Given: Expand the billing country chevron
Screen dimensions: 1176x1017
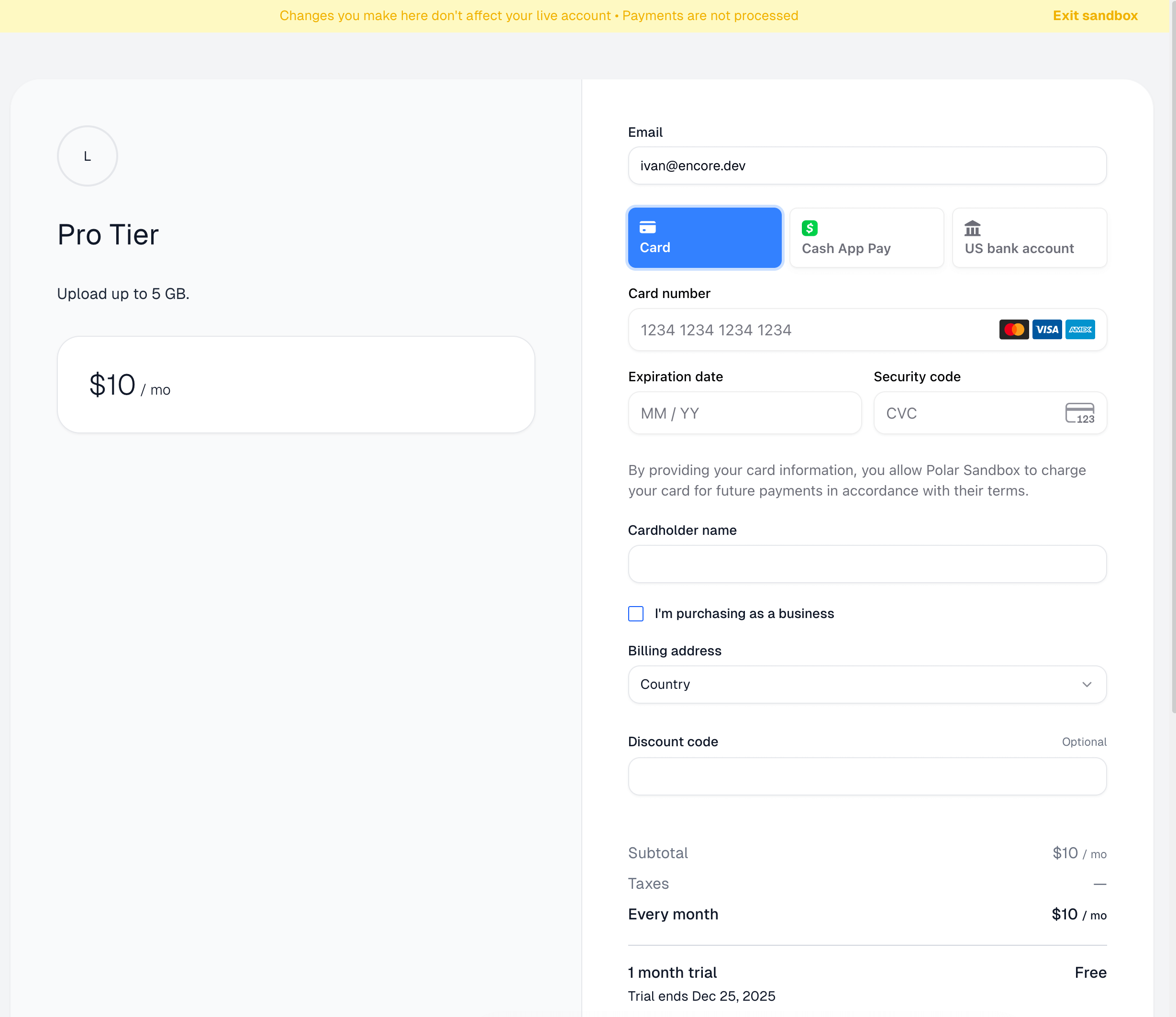Looking at the screenshot, I should [x=1087, y=685].
